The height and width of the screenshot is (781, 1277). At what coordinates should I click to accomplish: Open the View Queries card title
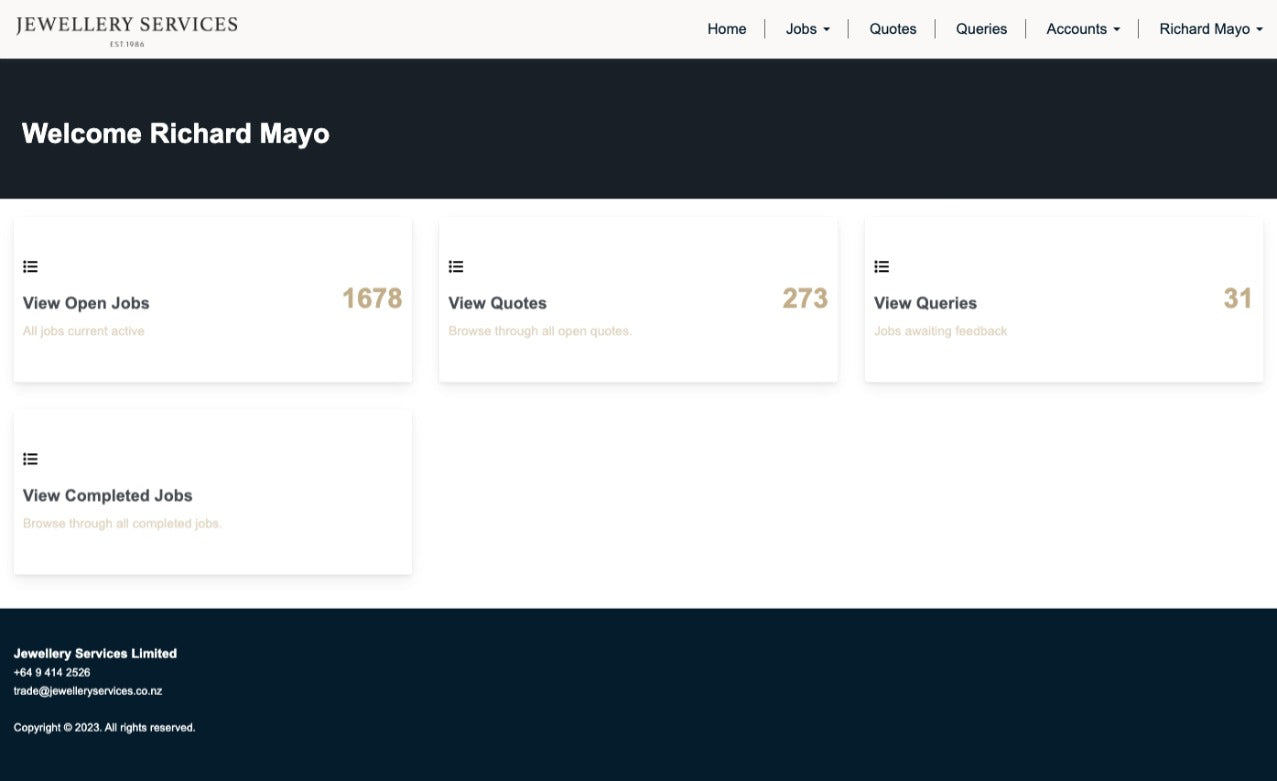click(925, 303)
